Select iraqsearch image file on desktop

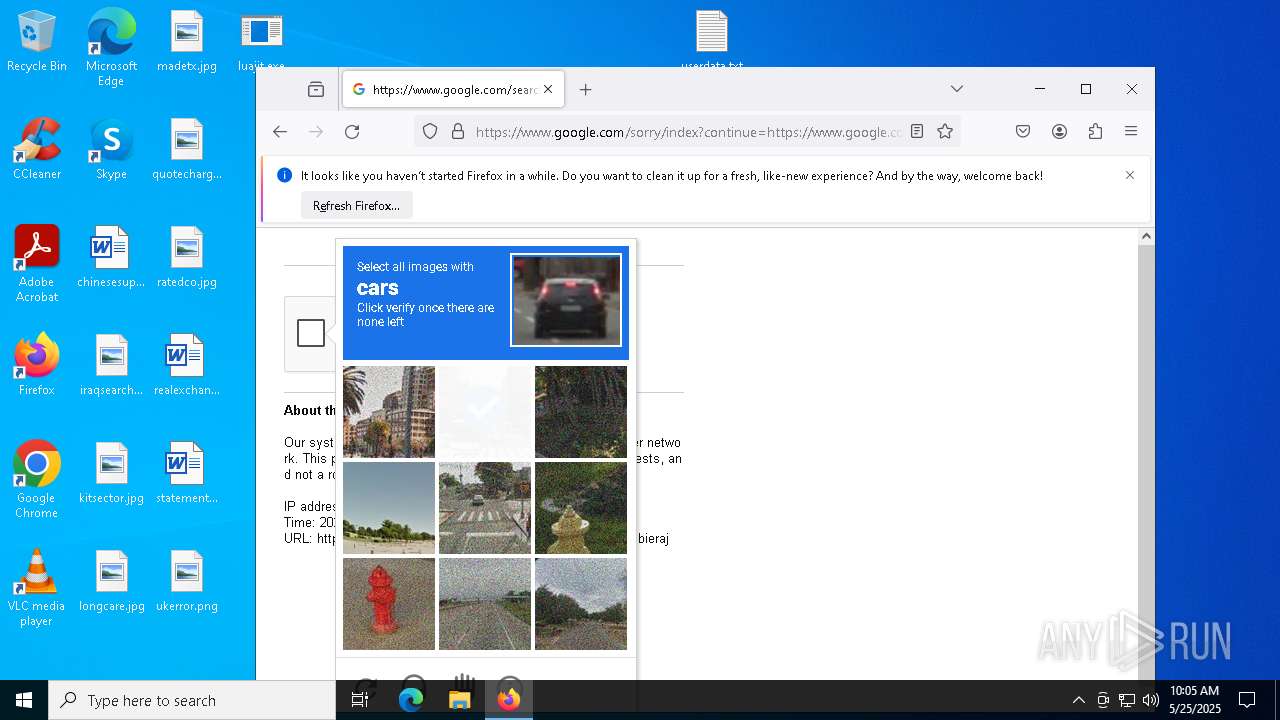point(111,365)
